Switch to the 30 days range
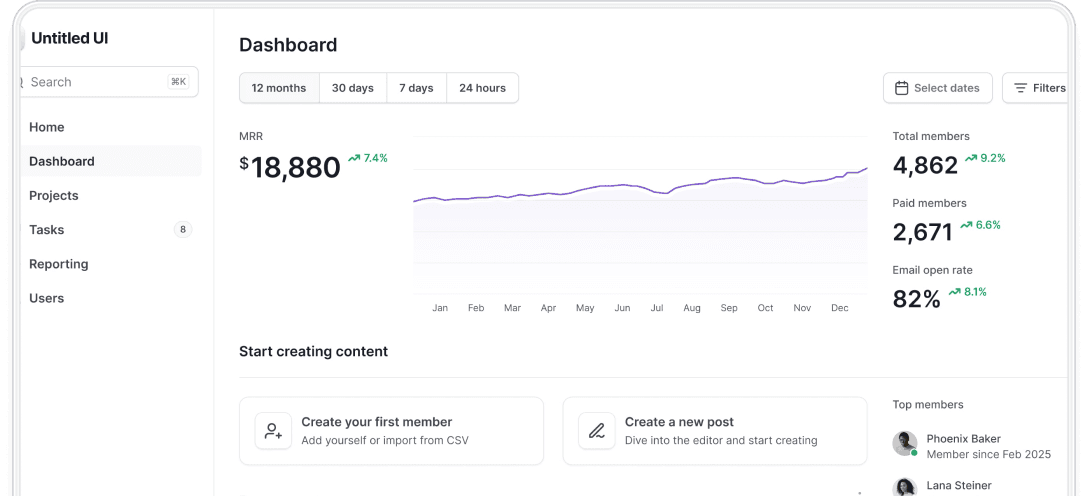This screenshot has width=1088, height=496. click(353, 88)
